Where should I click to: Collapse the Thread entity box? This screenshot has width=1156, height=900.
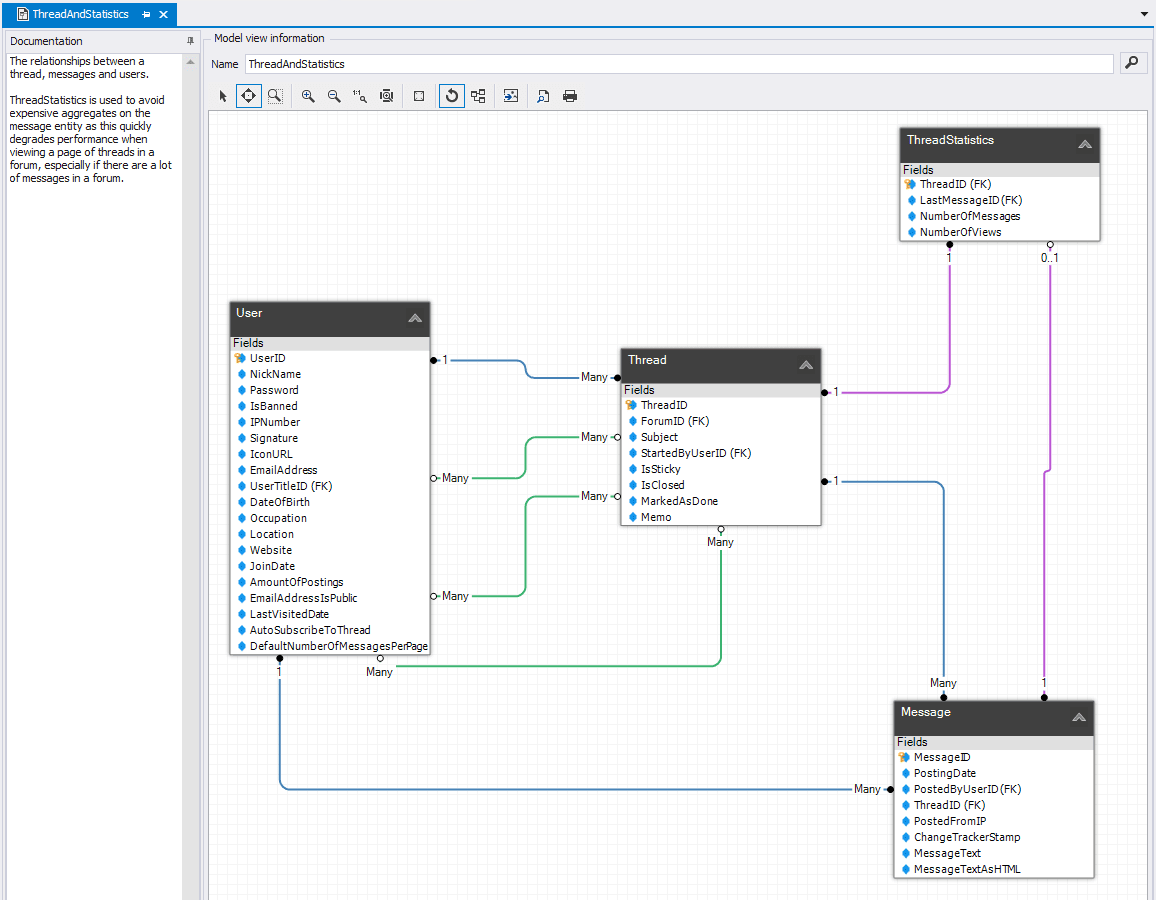806,365
